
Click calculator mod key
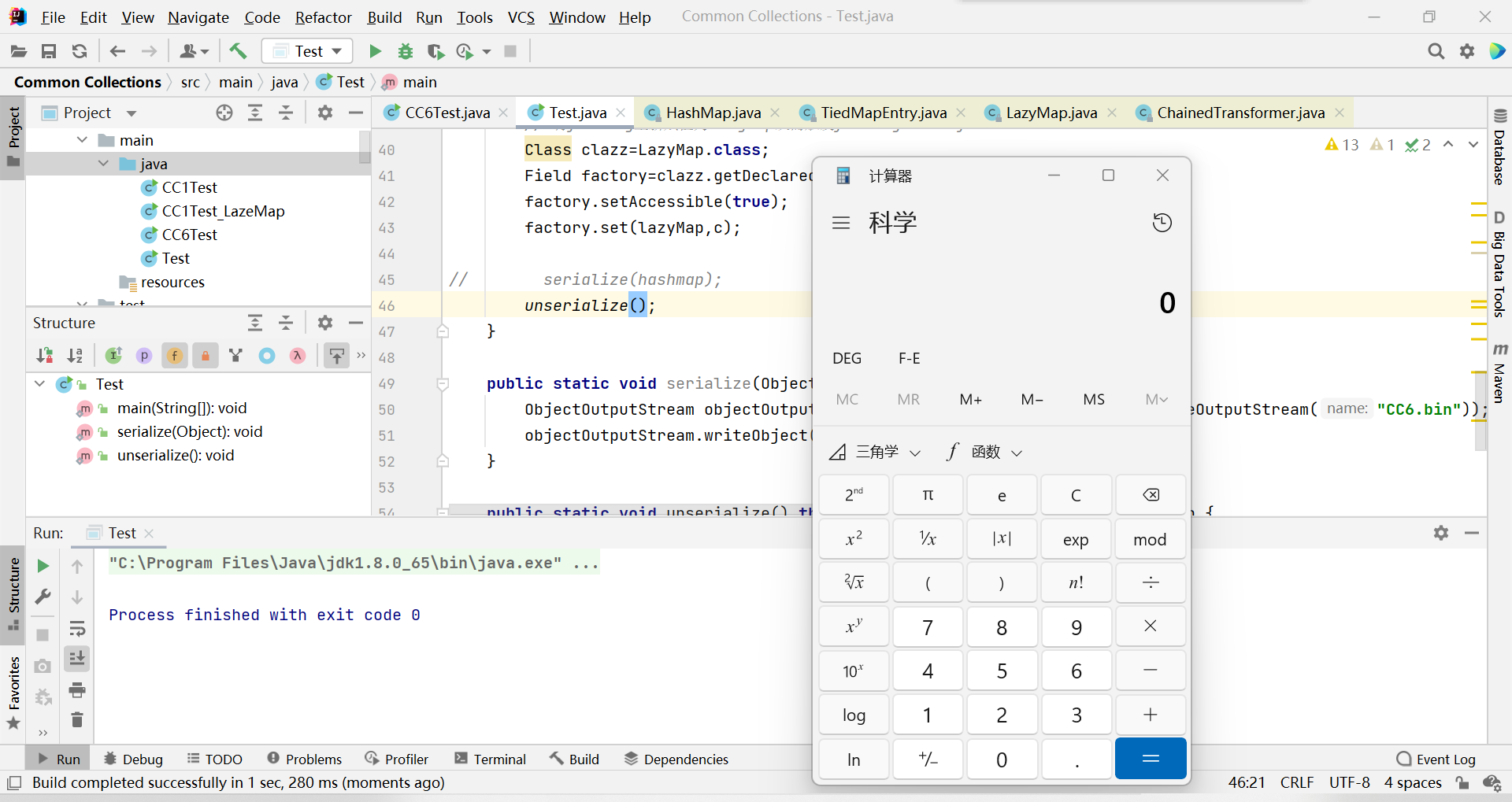[x=1151, y=539]
